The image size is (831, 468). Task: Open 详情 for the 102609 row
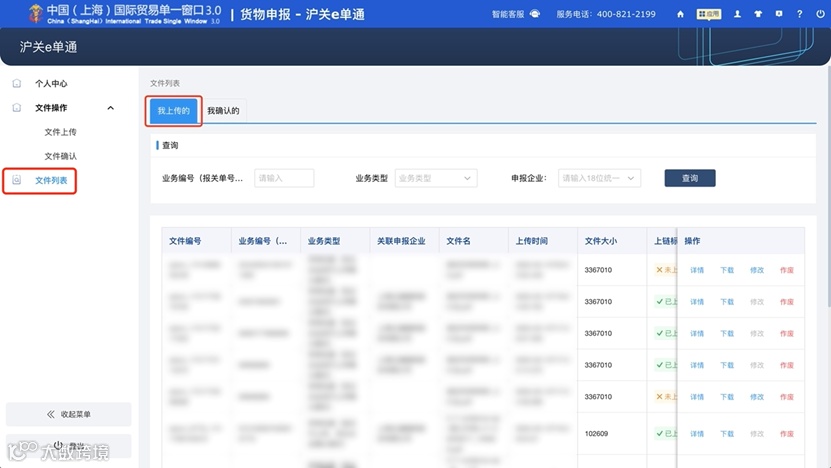coord(697,434)
